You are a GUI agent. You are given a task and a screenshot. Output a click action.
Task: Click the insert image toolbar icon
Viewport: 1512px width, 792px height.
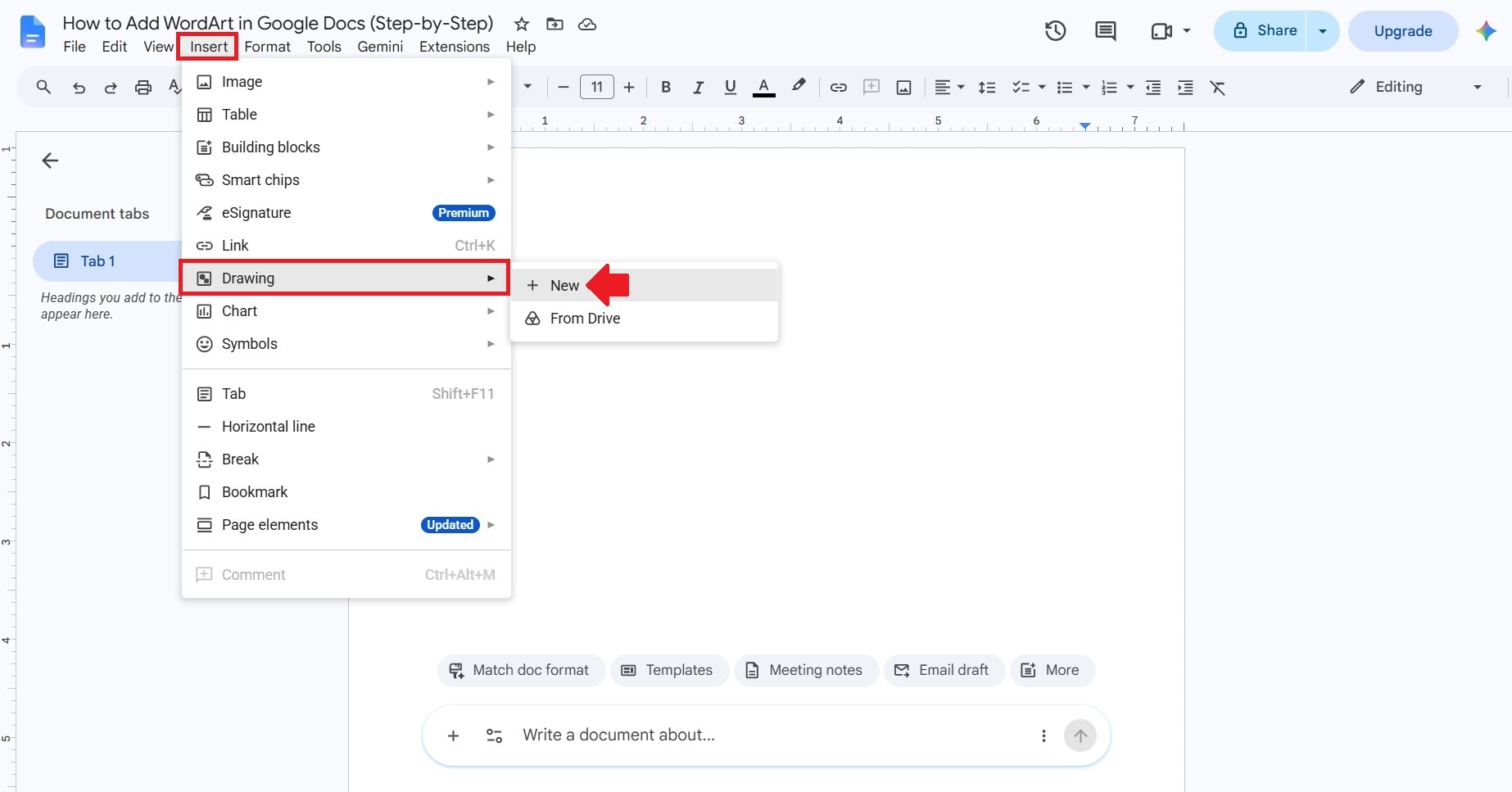point(904,88)
